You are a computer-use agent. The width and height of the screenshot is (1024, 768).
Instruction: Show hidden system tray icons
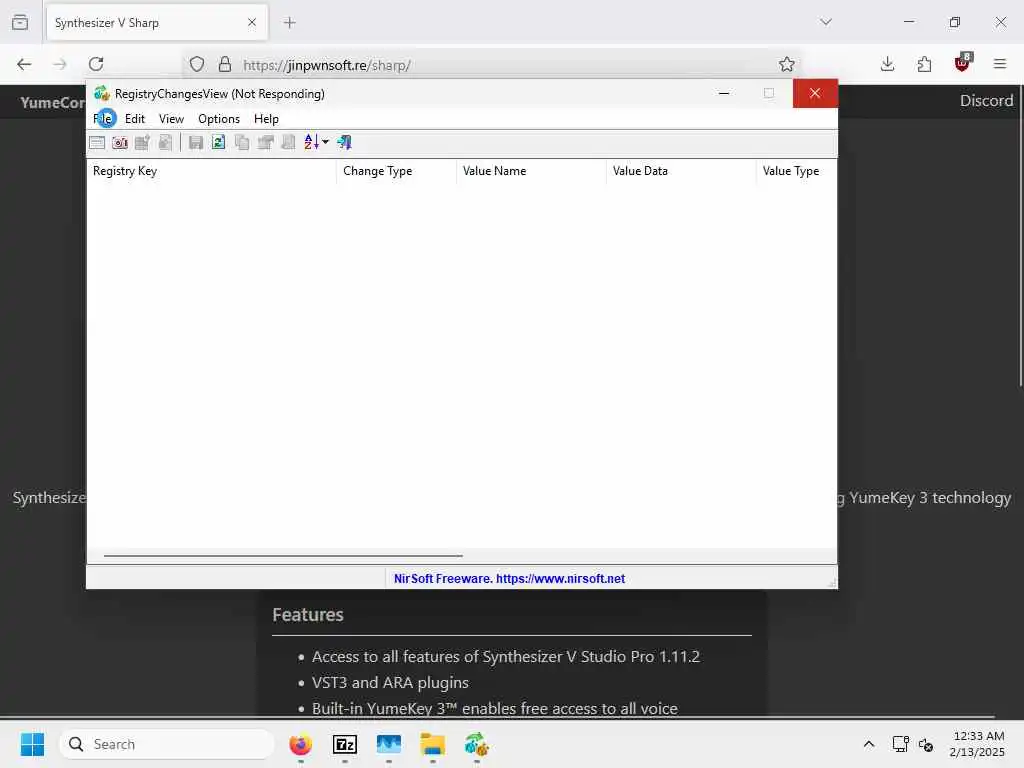pyautogui.click(x=869, y=744)
